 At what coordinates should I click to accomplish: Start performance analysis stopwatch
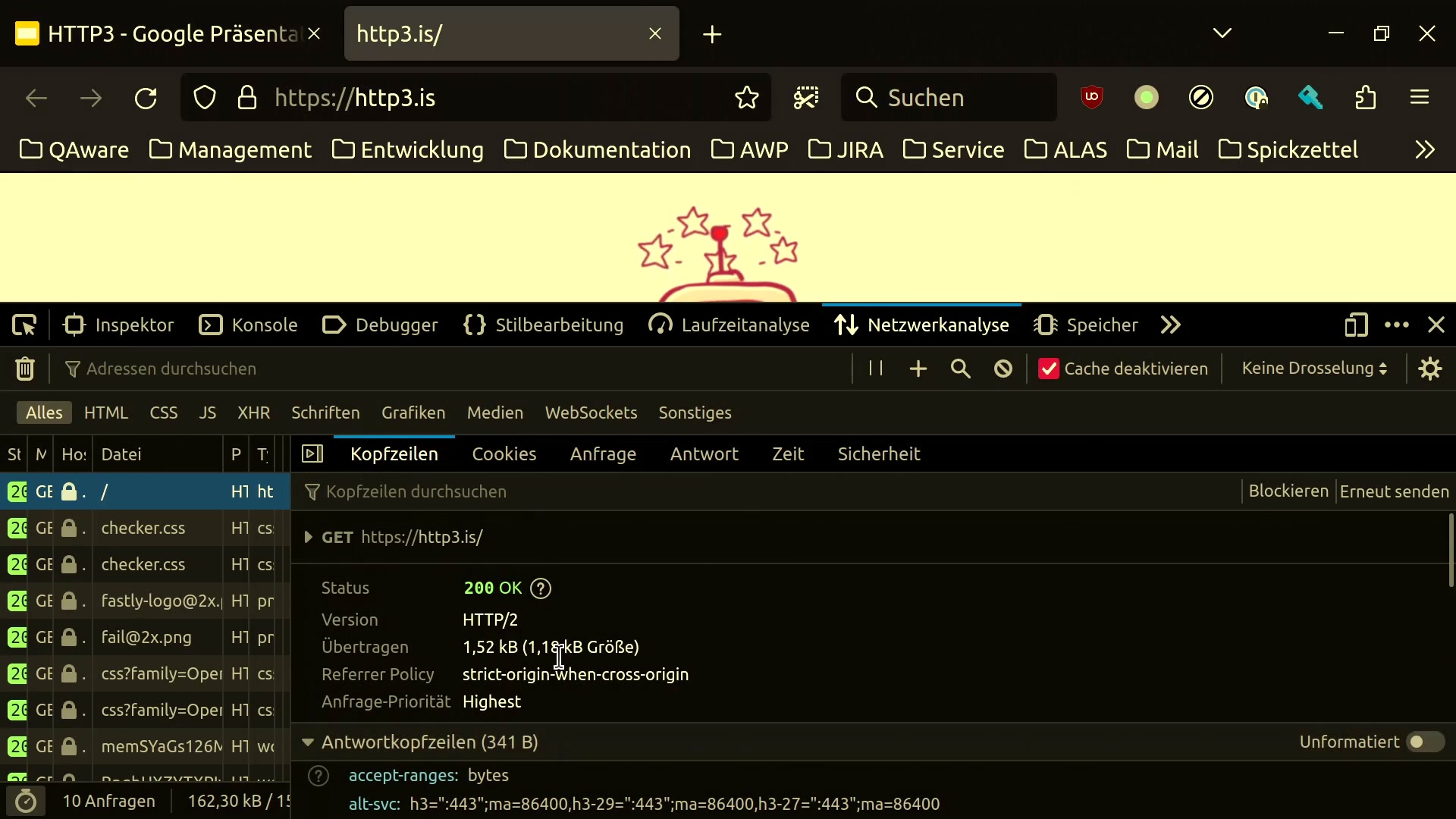[26, 801]
